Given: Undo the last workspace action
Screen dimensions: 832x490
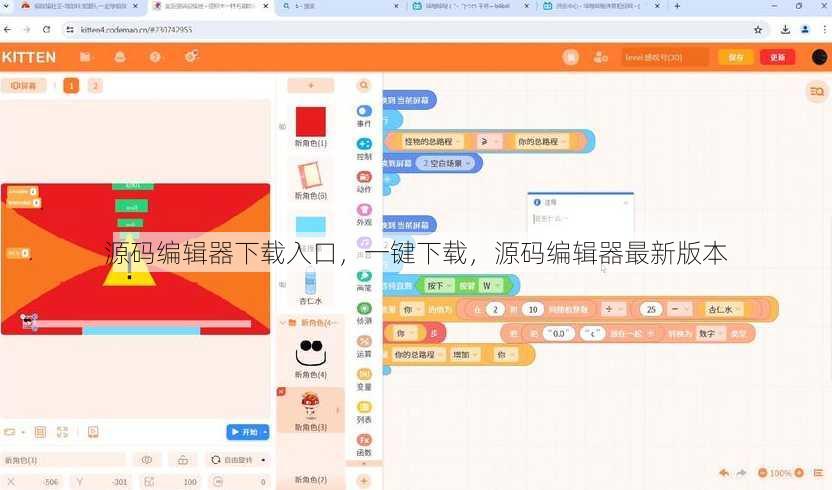Looking at the screenshot, I should coord(724,472).
